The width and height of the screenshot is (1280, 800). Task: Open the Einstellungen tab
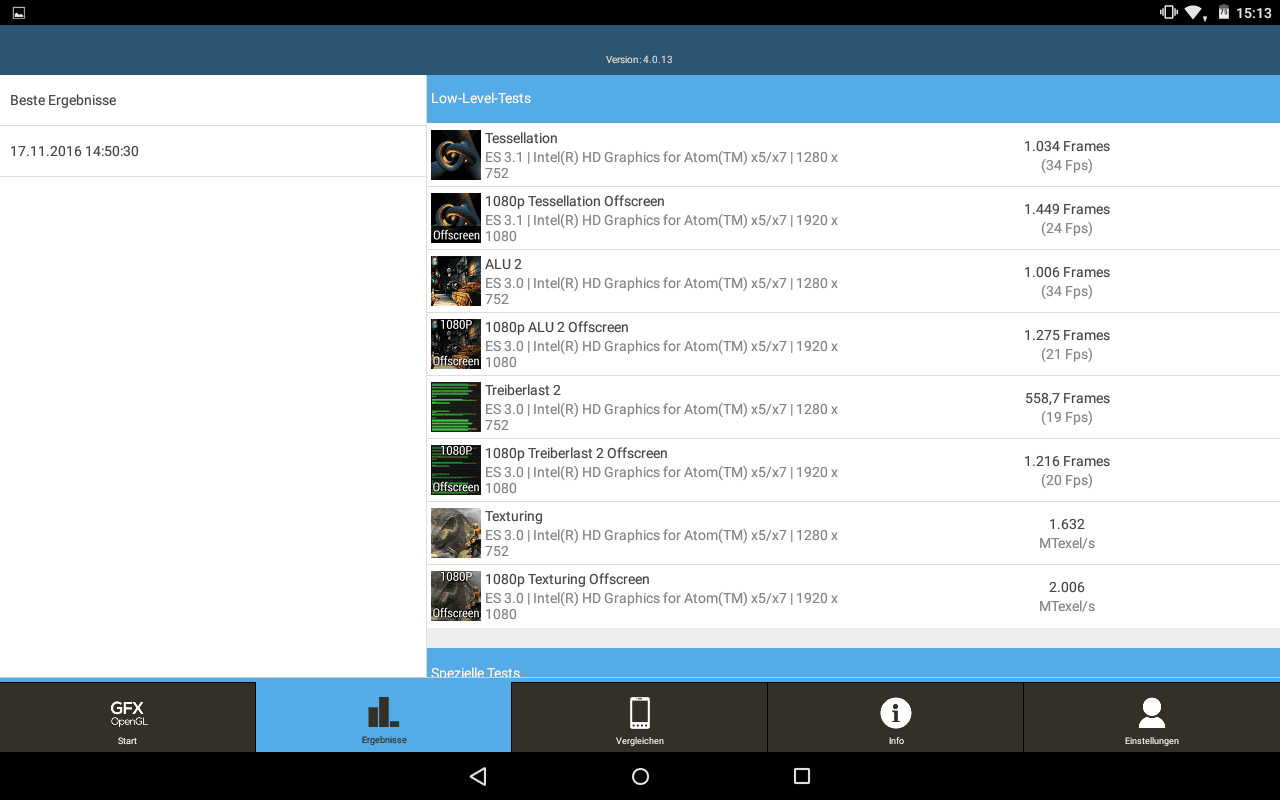(1152, 717)
